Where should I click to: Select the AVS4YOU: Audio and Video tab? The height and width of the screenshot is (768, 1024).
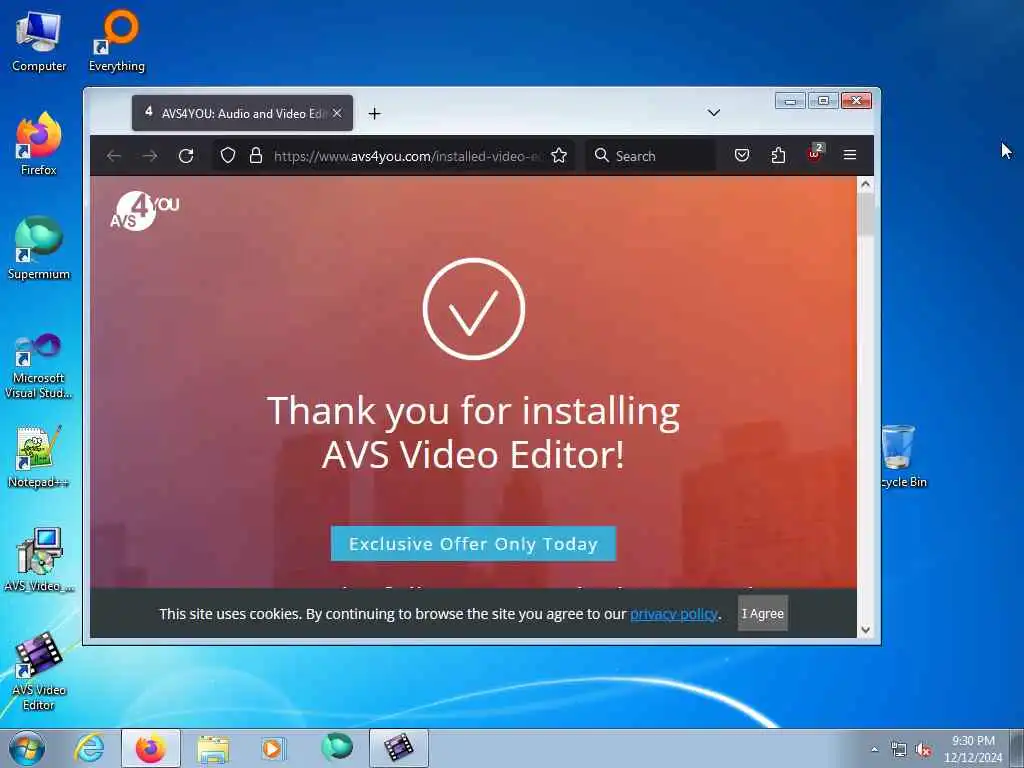point(242,113)
